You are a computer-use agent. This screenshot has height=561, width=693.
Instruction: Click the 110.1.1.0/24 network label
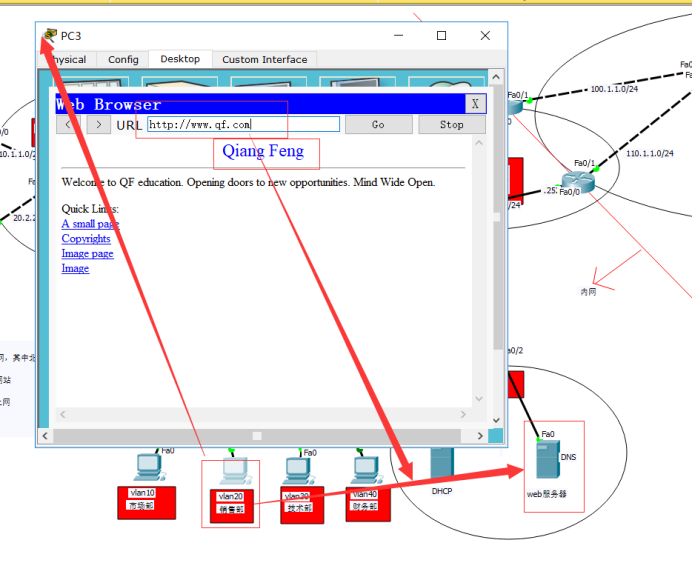(650, 153)
